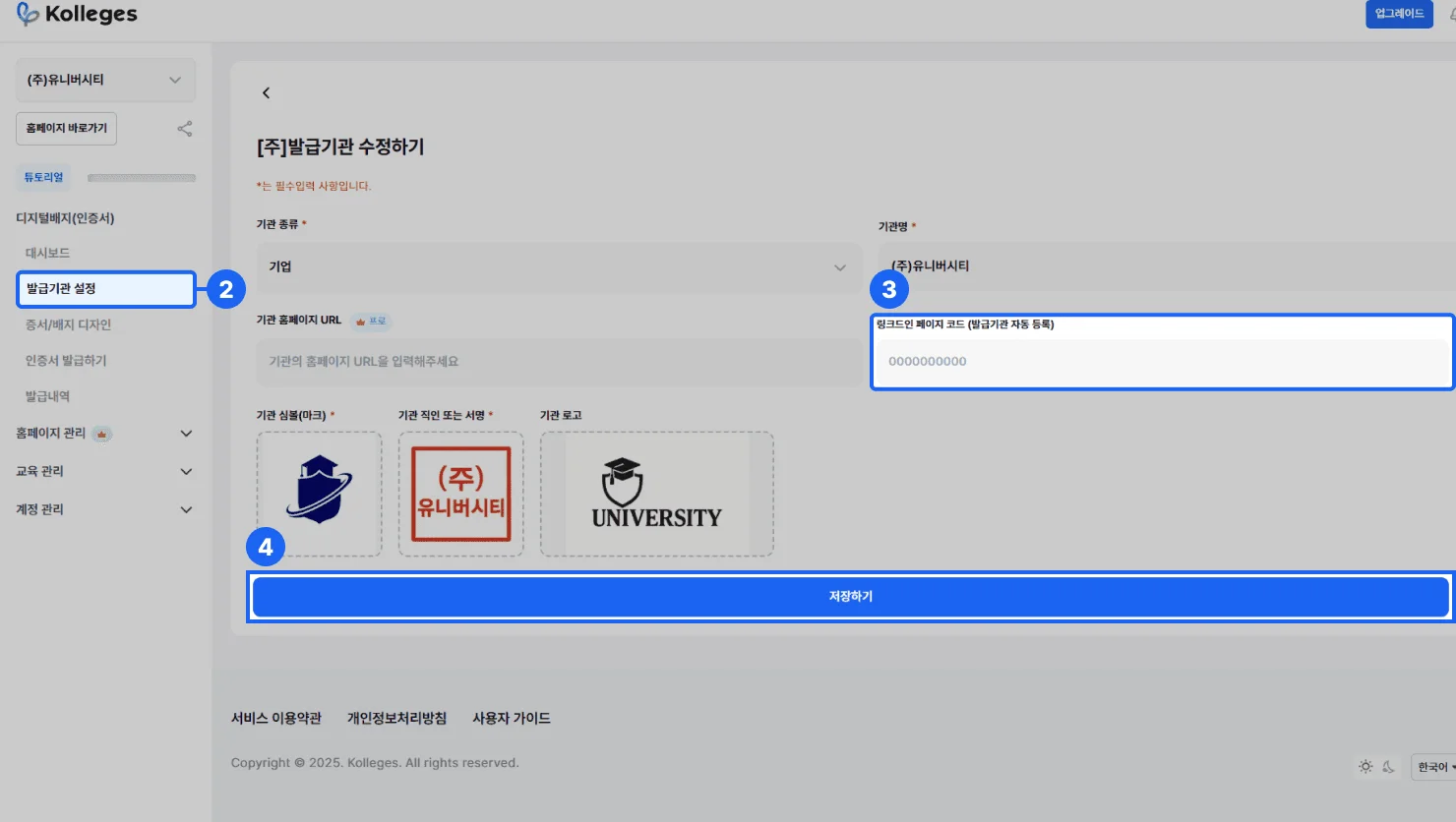The image size is (1456, 822).
Task: Go to 인증서 발급하기 in the sidebar
Action: pos(66,361)
